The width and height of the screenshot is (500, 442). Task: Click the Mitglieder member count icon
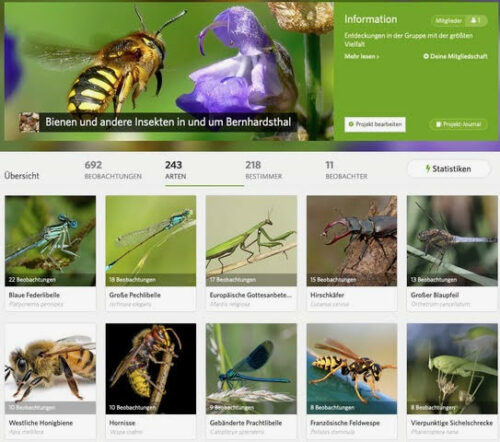point(473,20)
